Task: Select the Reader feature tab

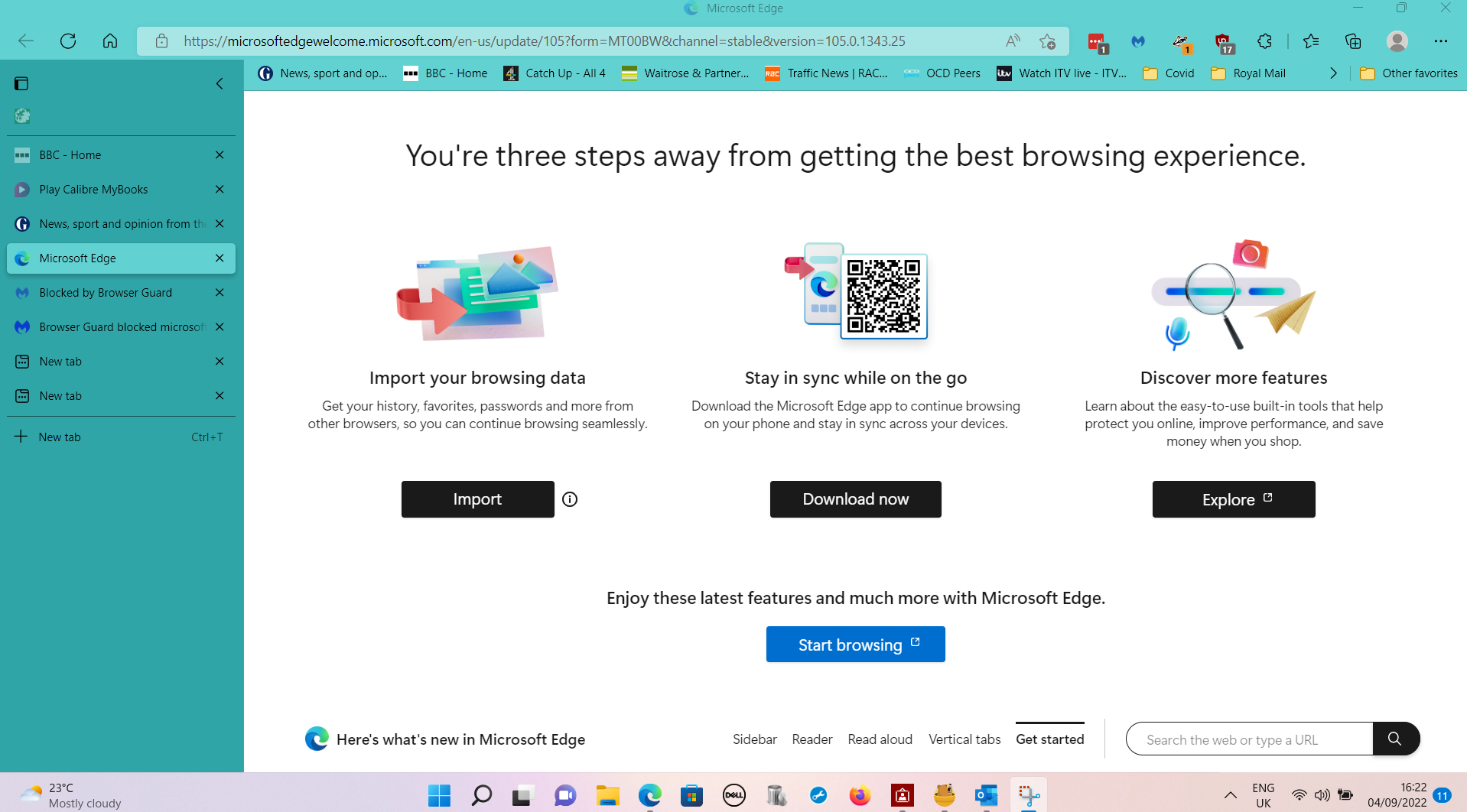Action: 812,739
